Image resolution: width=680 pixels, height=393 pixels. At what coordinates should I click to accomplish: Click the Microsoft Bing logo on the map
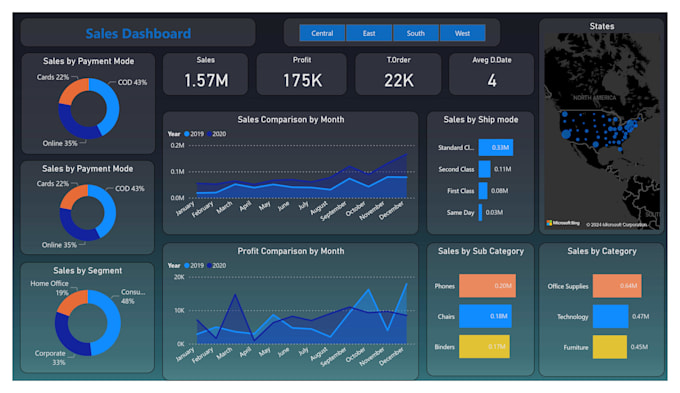[563, 223]
